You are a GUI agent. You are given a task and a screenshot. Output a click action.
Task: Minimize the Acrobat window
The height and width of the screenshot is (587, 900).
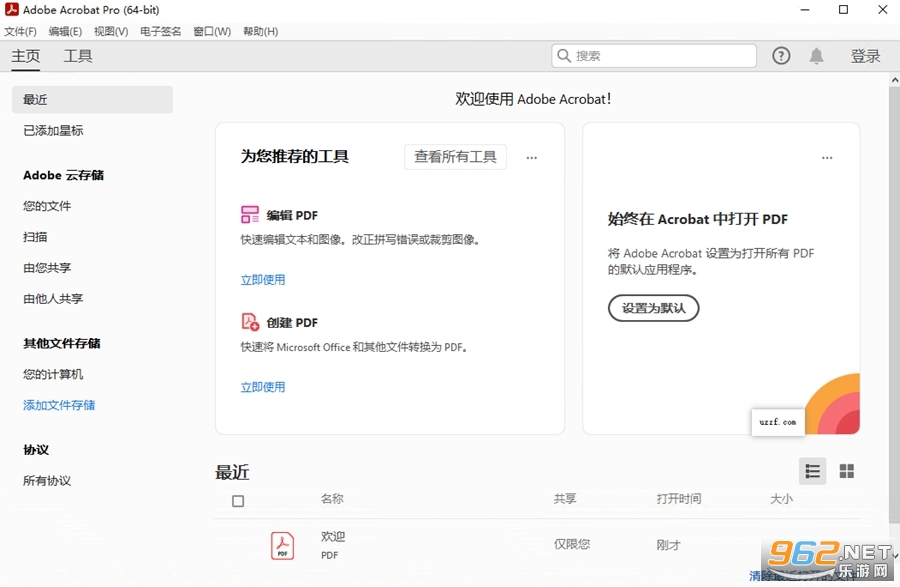[805, 10]
